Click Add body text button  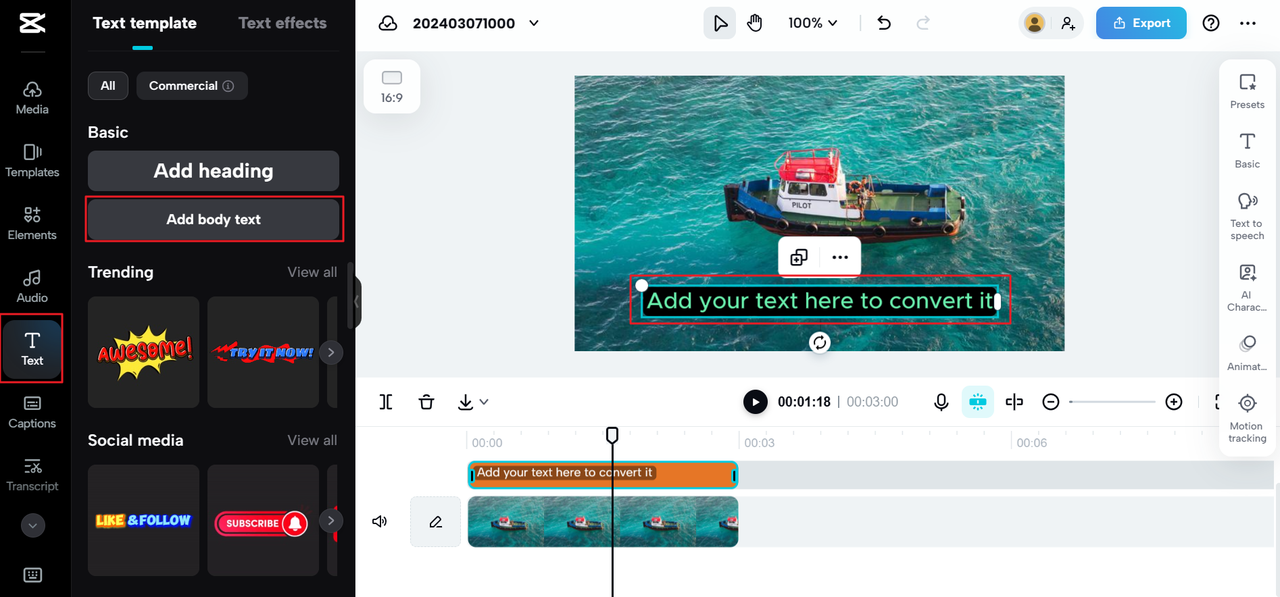point(213,219)
